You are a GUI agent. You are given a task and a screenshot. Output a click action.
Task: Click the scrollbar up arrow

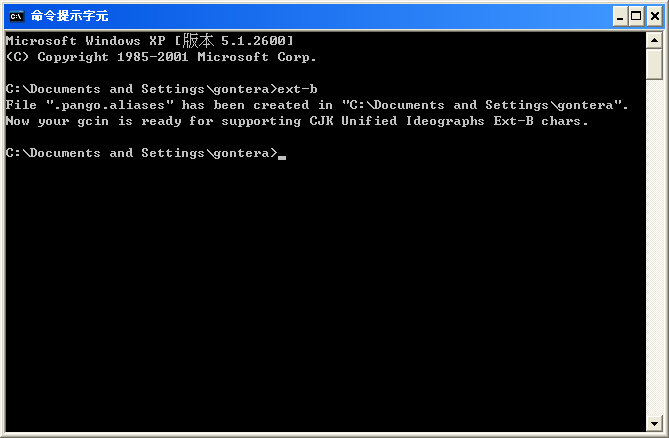click(x=654, y=39)
